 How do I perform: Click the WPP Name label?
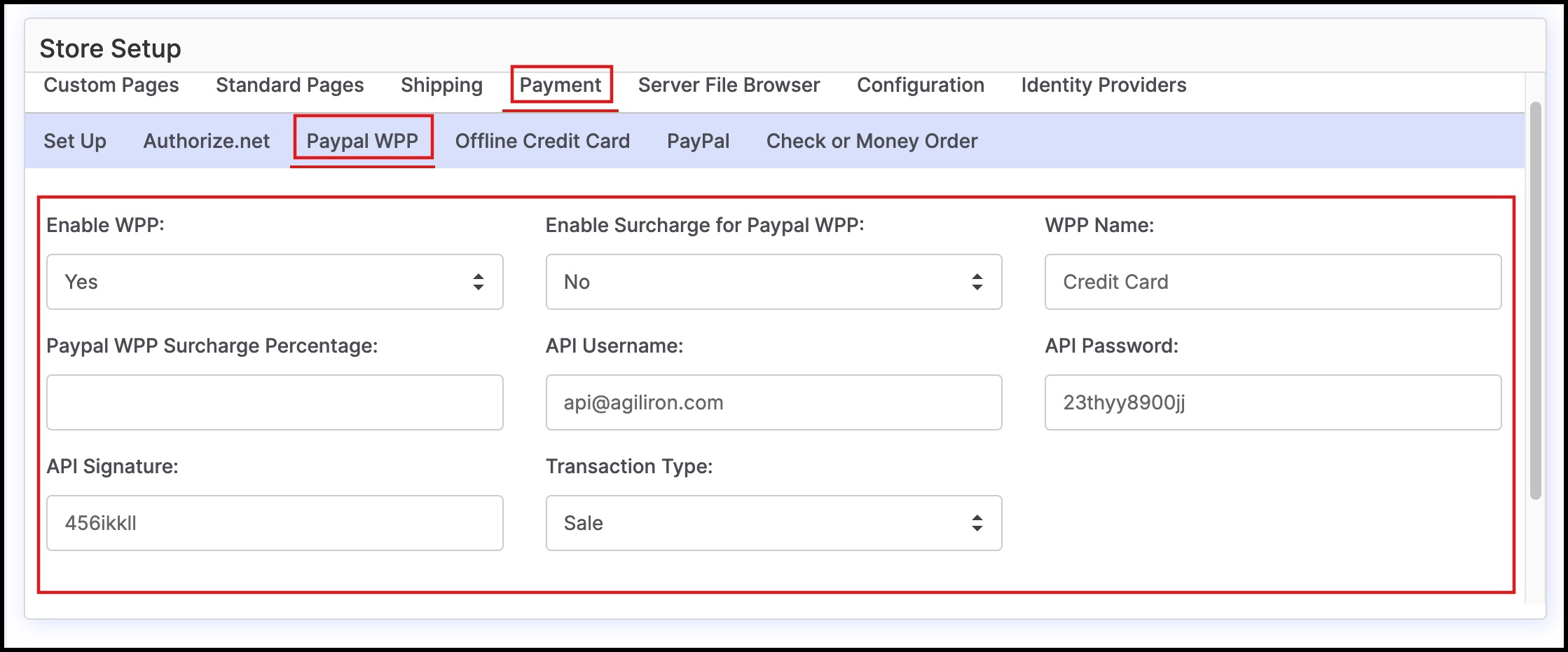point(1099,225)
